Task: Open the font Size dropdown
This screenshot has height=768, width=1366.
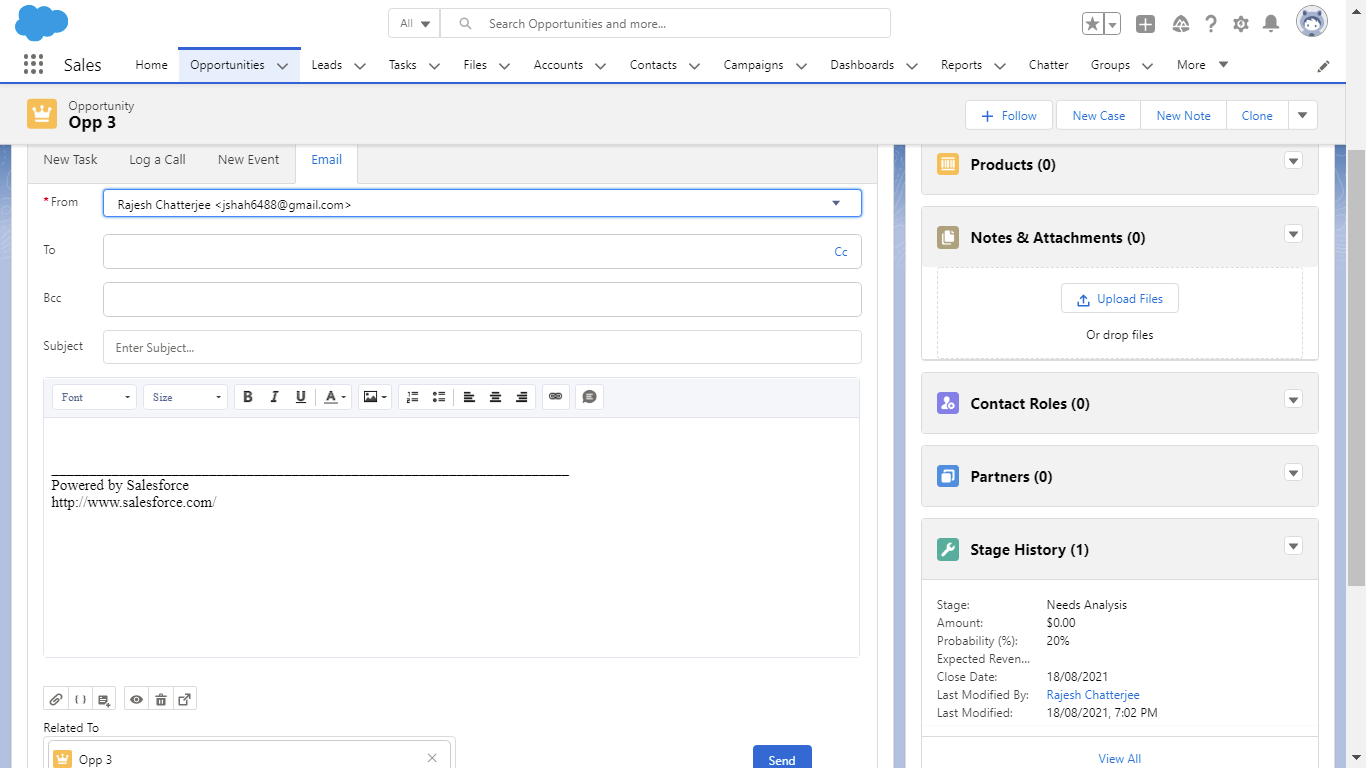Action: tap(185, 397)
